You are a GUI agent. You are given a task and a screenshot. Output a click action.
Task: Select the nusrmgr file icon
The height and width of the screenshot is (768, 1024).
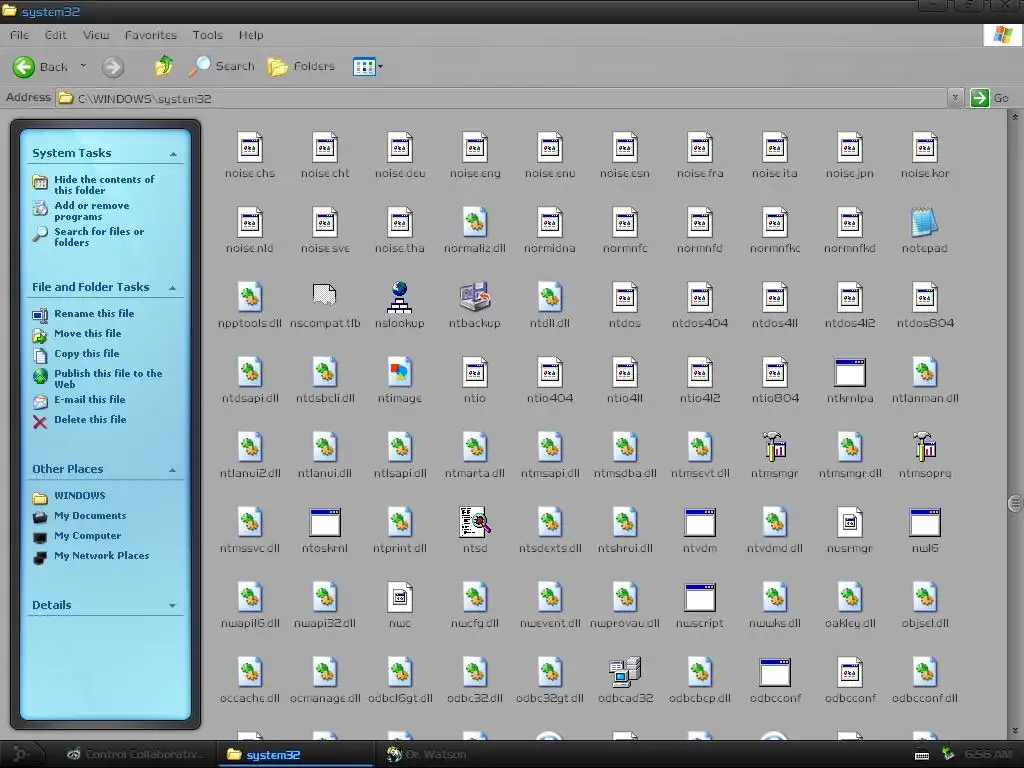[x=850, y=522]
